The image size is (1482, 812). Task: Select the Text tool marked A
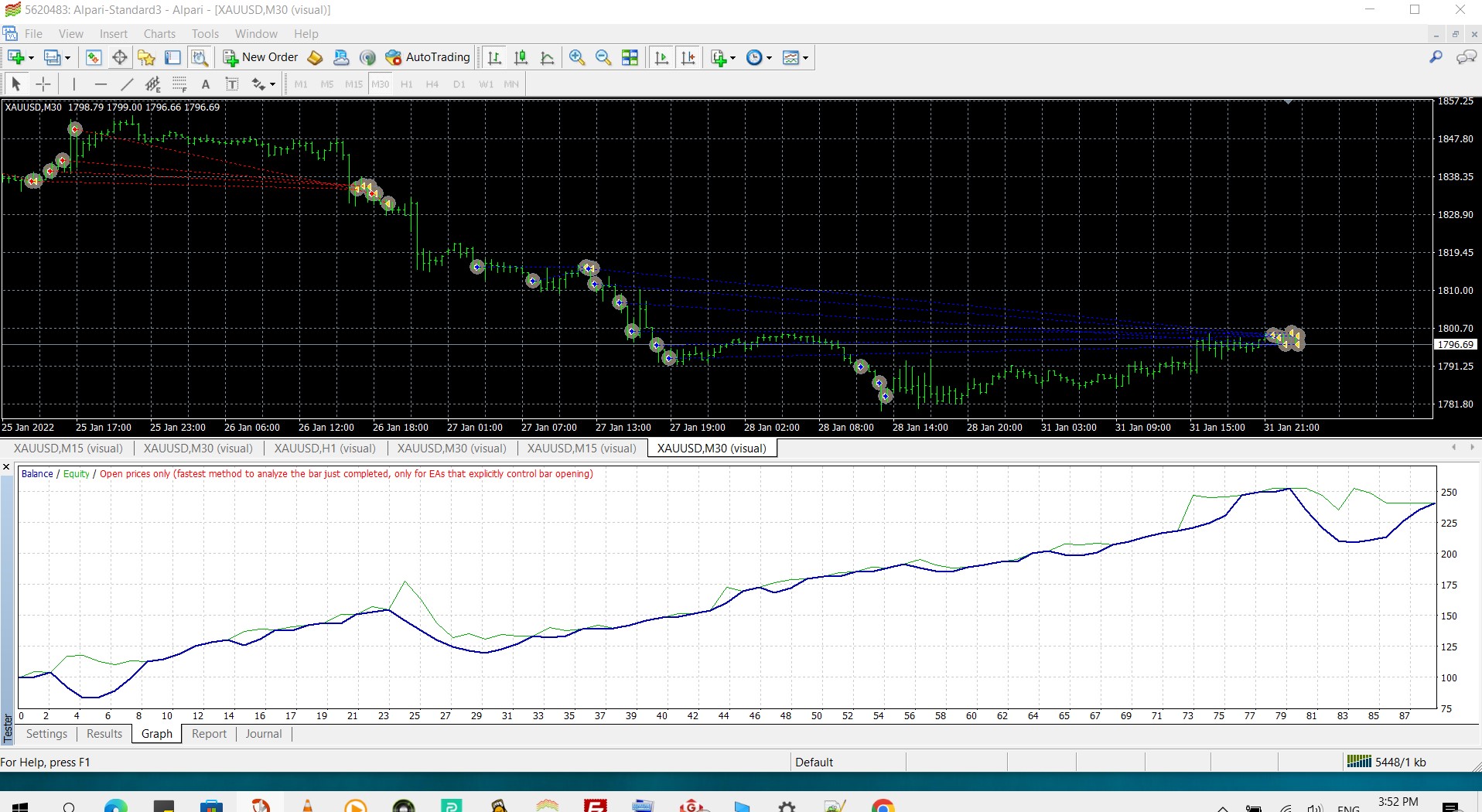point(206,84)
